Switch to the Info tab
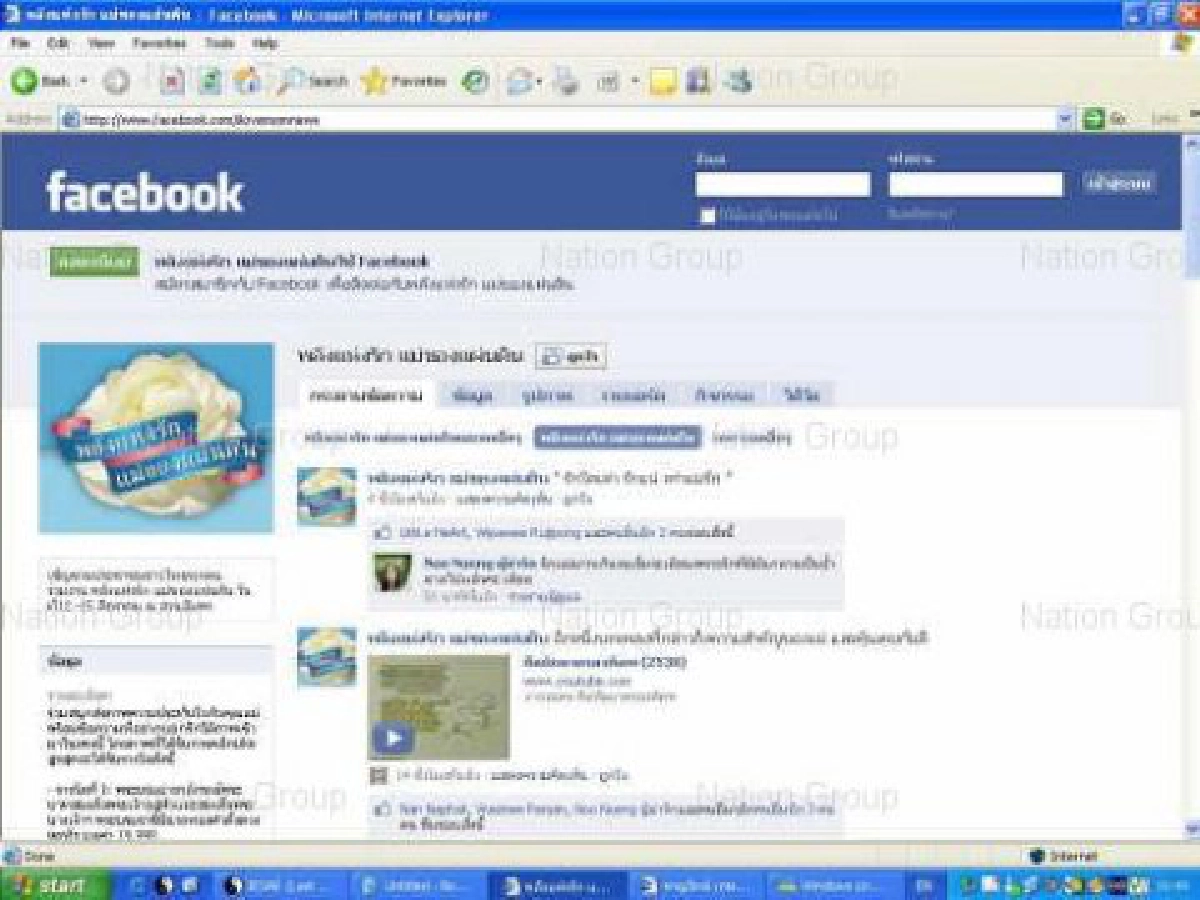Image resolution: width=1200 pixels, height=900 pixels. (x=472, y=395)
